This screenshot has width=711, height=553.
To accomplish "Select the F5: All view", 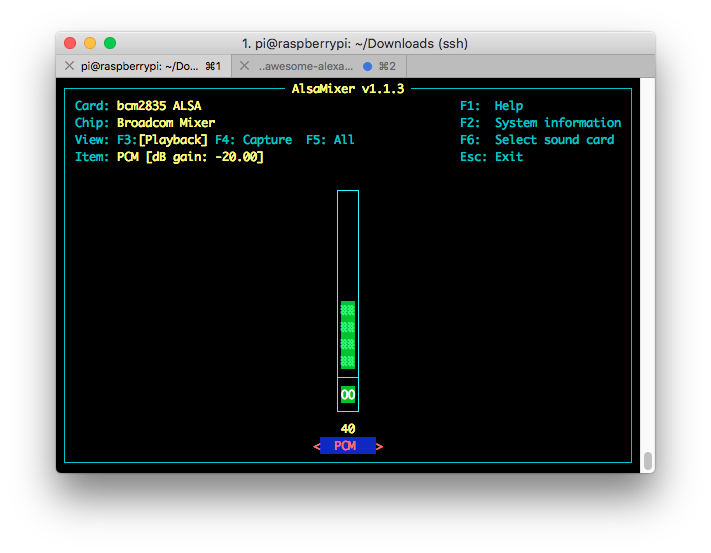I will [330, 140].
